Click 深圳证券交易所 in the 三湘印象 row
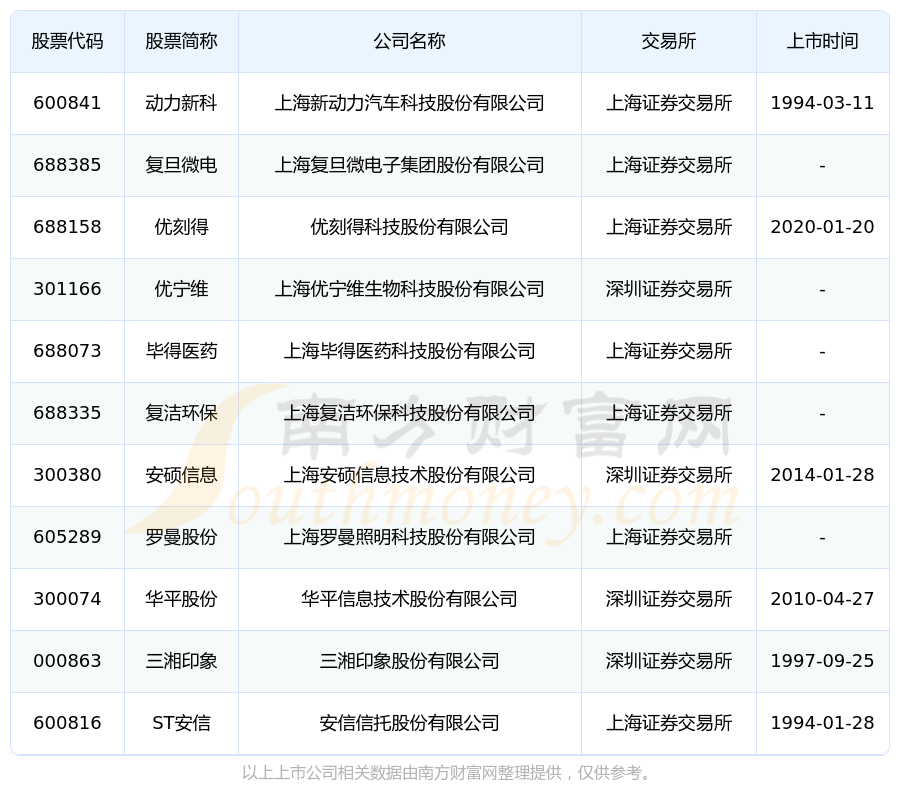The height and width of the screenshot is (800, 900). (669, 661)
